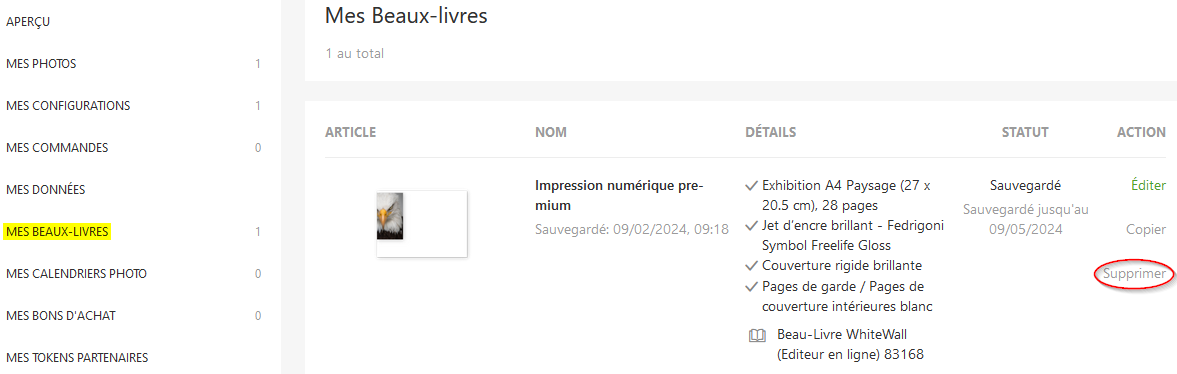Image resolution: width=1177 pixels, height=374 pixels.
Task: Open the book icon beside Beau-Livre WhiteWall
Action: 757,336
